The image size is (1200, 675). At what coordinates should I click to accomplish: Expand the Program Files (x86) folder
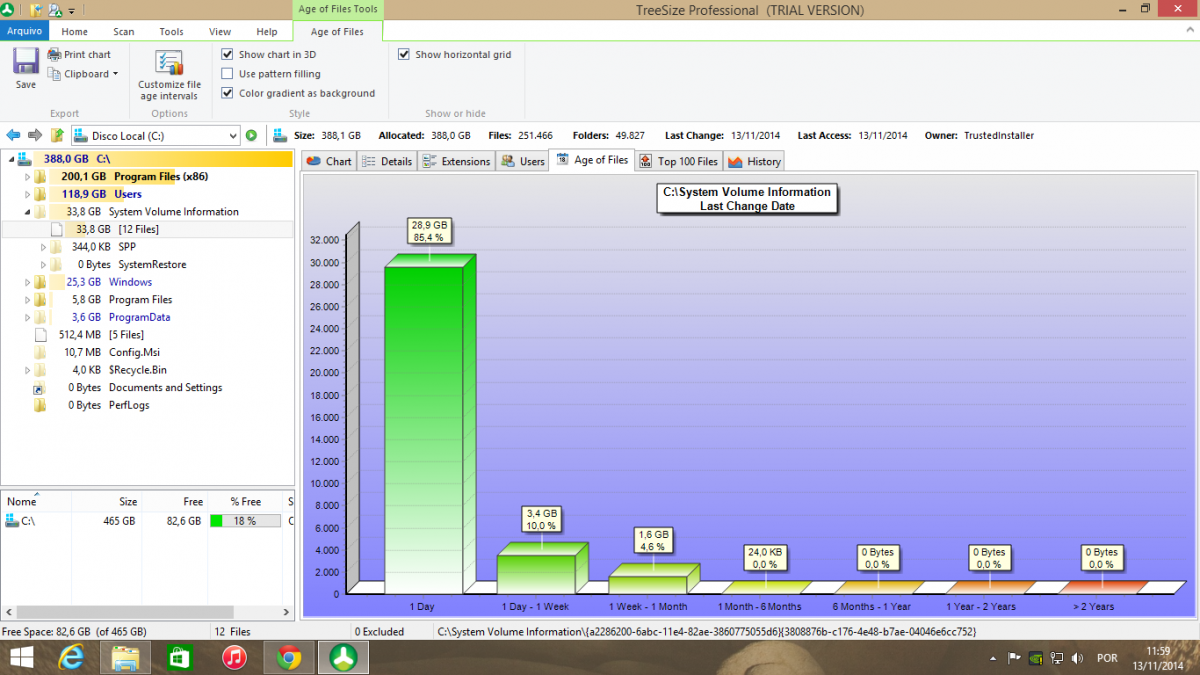tap(28, 177)
